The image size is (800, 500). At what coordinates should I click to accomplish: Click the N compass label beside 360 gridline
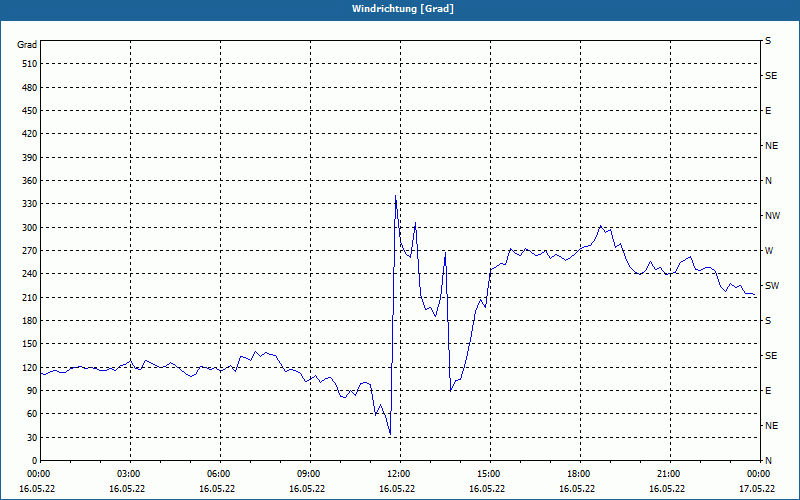[x=768, y=181]
